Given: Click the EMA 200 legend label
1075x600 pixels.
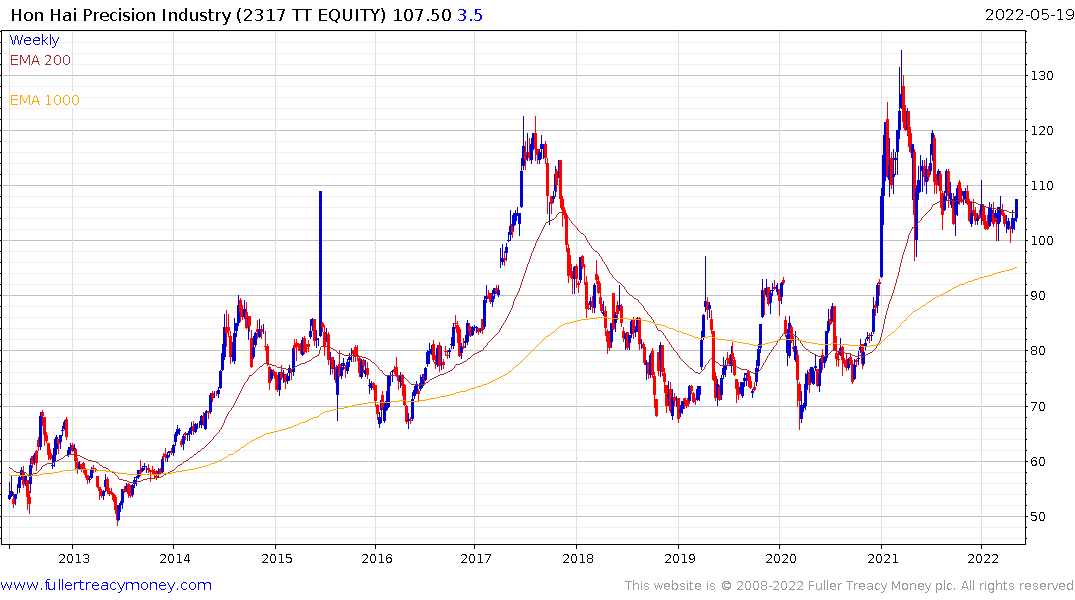Looking at the screenshot, I should [40, 60].
